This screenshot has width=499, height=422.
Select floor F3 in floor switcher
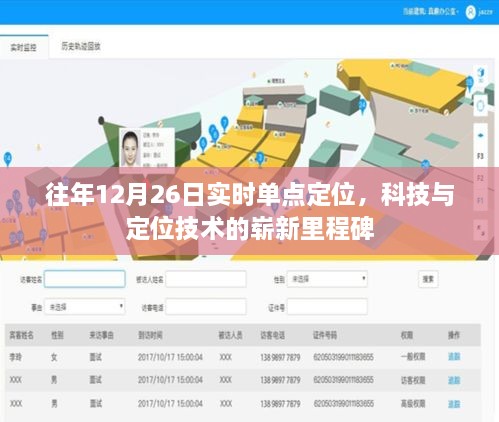[x=480, y=156]
